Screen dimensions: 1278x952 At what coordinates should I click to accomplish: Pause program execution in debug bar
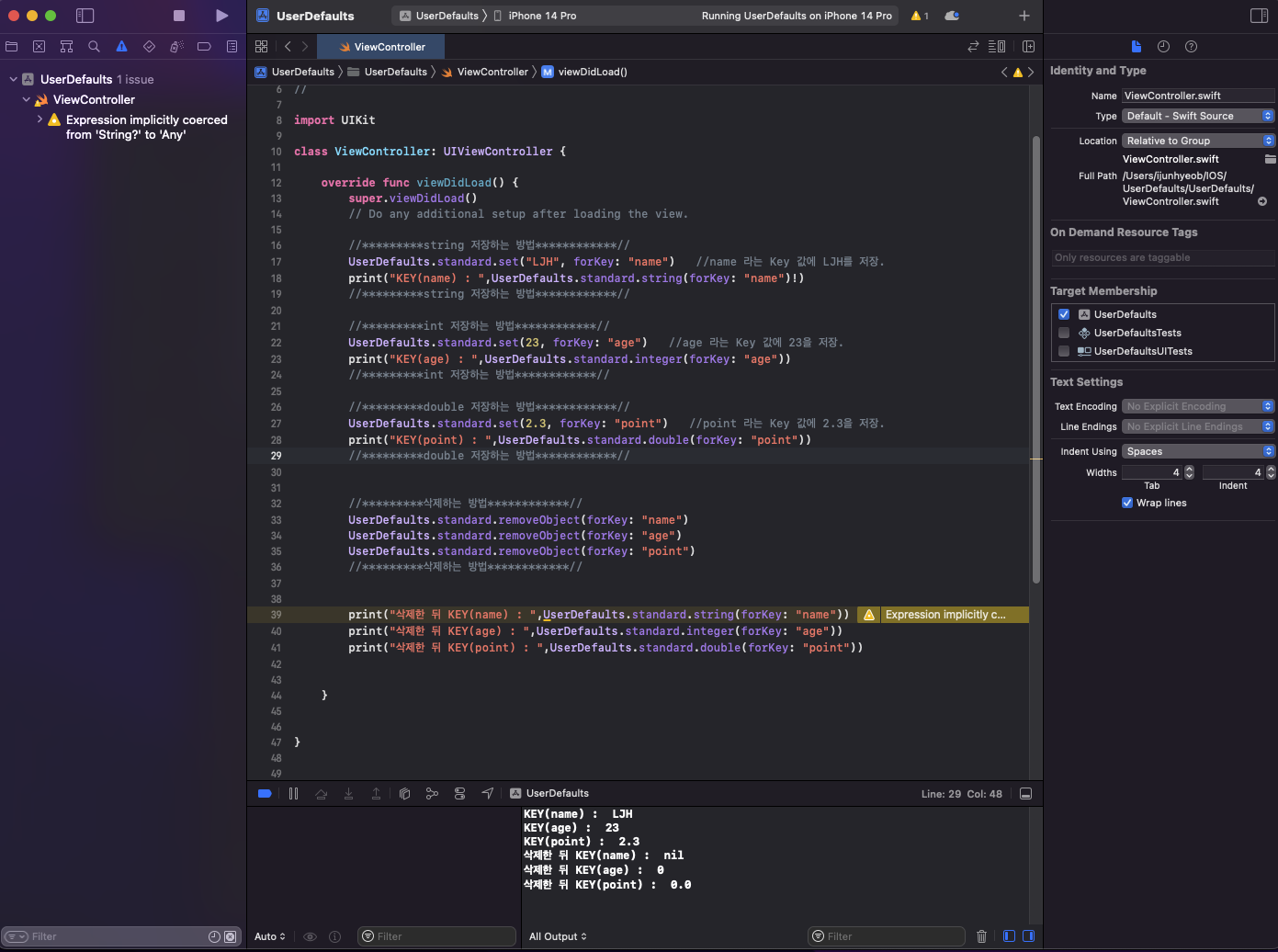click(293, 793)
